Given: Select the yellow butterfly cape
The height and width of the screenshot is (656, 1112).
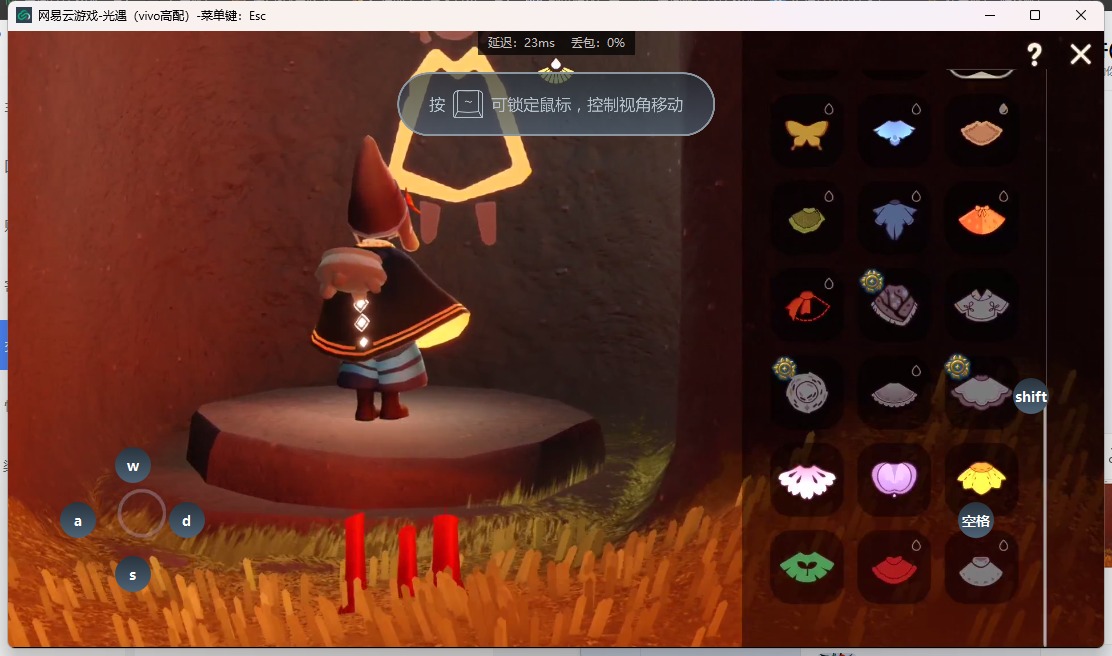Looking at the screenshot, I should (x=807, y=133).
